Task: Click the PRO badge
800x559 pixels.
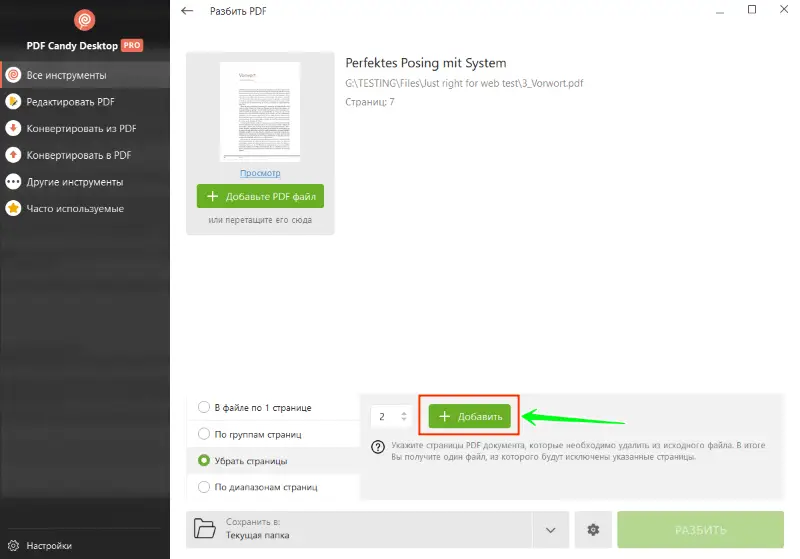Action: pos(132,45)
